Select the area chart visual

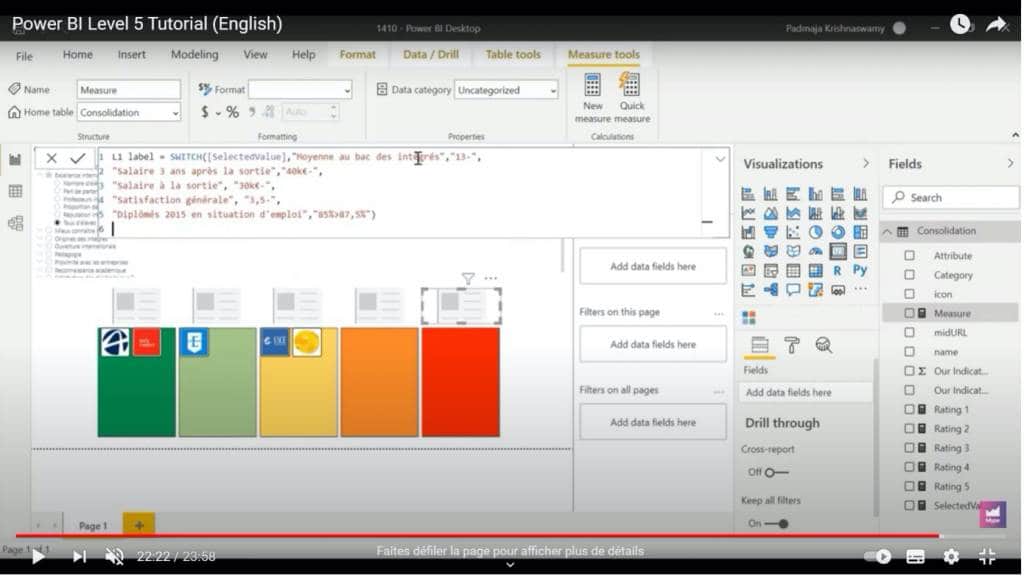771,213
